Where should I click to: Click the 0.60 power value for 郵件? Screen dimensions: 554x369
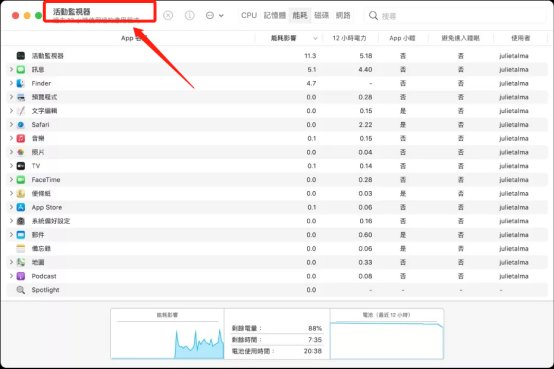[365, 235]
